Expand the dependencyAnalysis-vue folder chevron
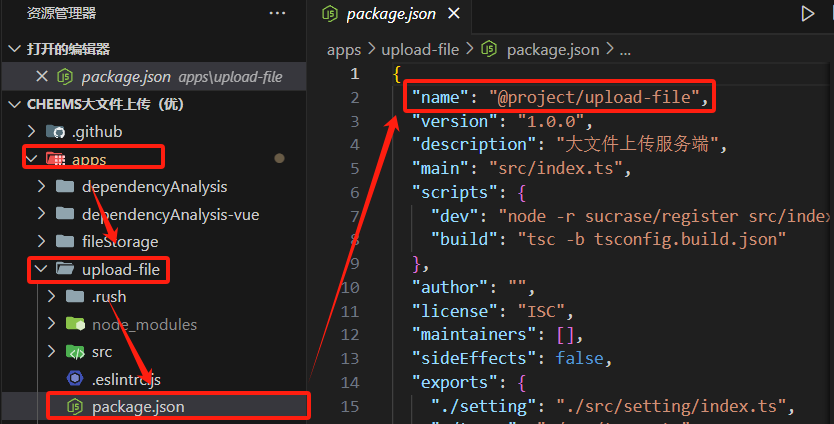834x424 pixels. (x=41, y=214)
